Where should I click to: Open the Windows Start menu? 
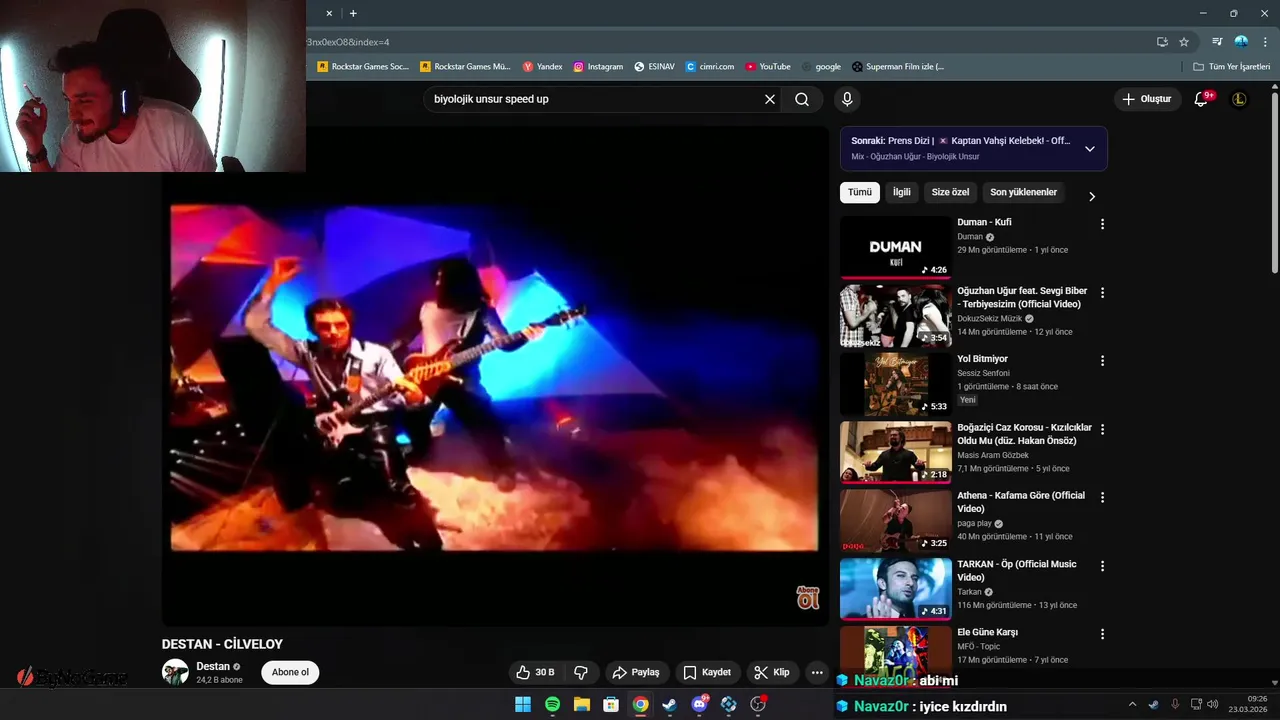pos(523,705)
